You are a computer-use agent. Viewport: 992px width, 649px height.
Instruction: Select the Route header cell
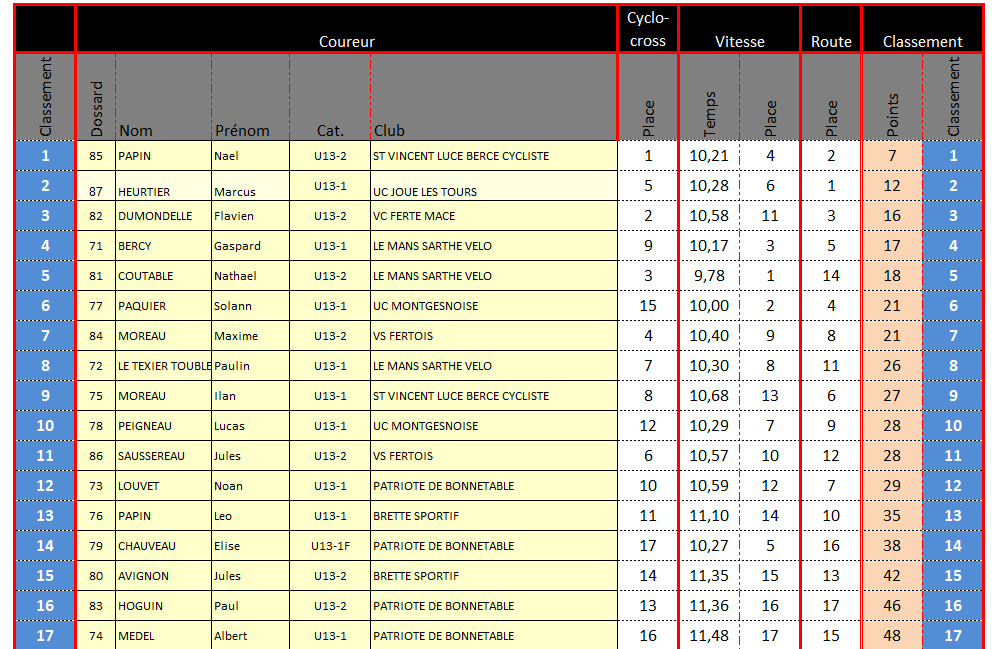831,41
